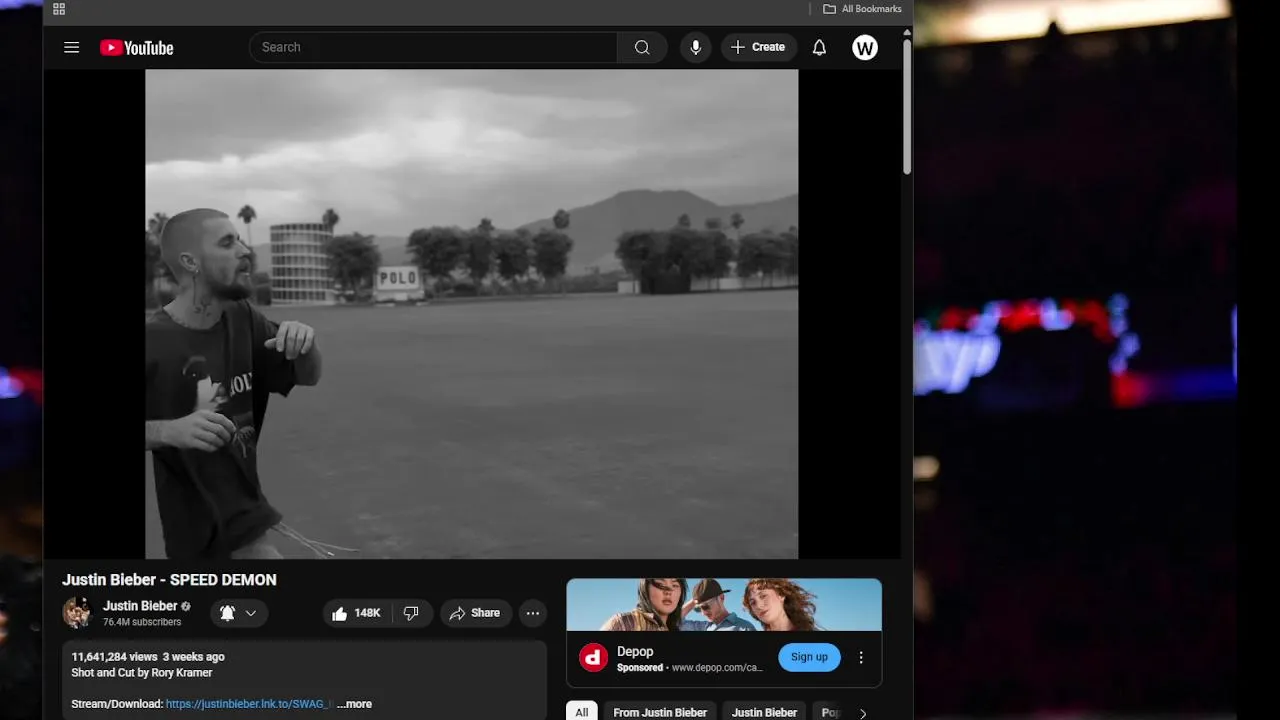Go to YouTube home via logo
1280x720 pixels.
(137, 47)
